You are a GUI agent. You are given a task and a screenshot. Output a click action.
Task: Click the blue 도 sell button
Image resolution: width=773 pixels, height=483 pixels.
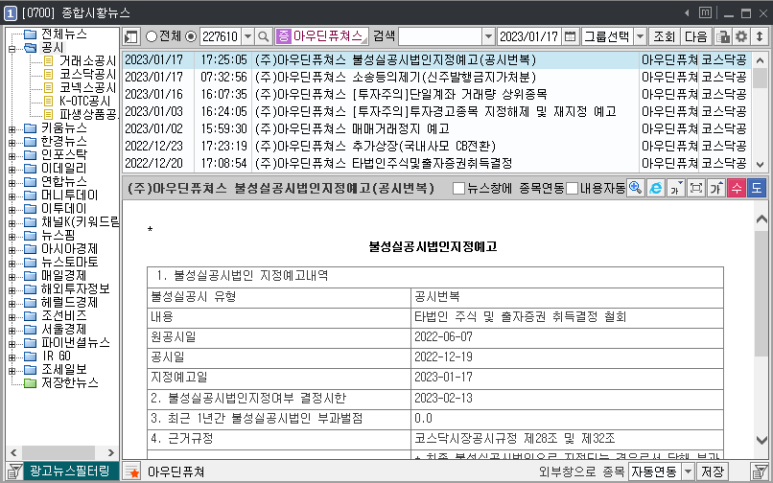[757, 188]
